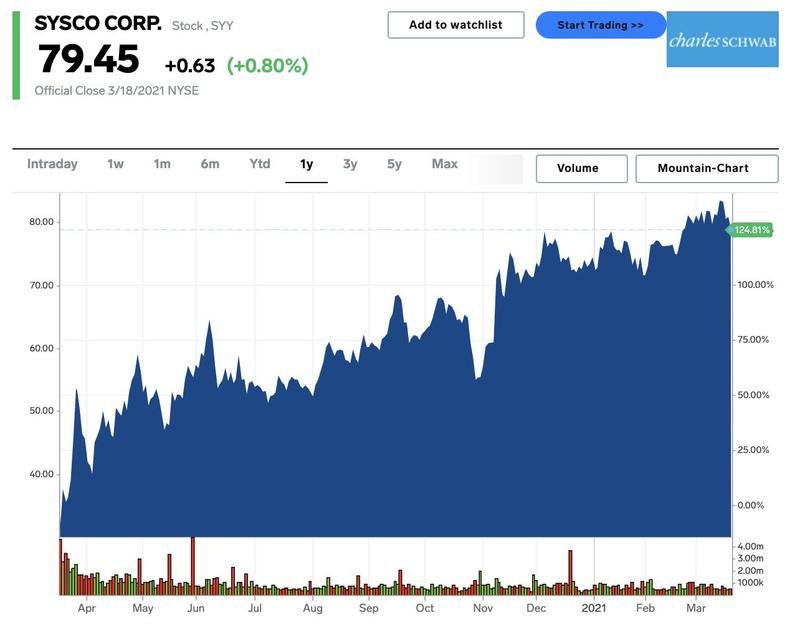Image resolution: width=800 pixels, height=628 pixels.
Task: Switch chart to the 6m range
Action: pos(210,164)
